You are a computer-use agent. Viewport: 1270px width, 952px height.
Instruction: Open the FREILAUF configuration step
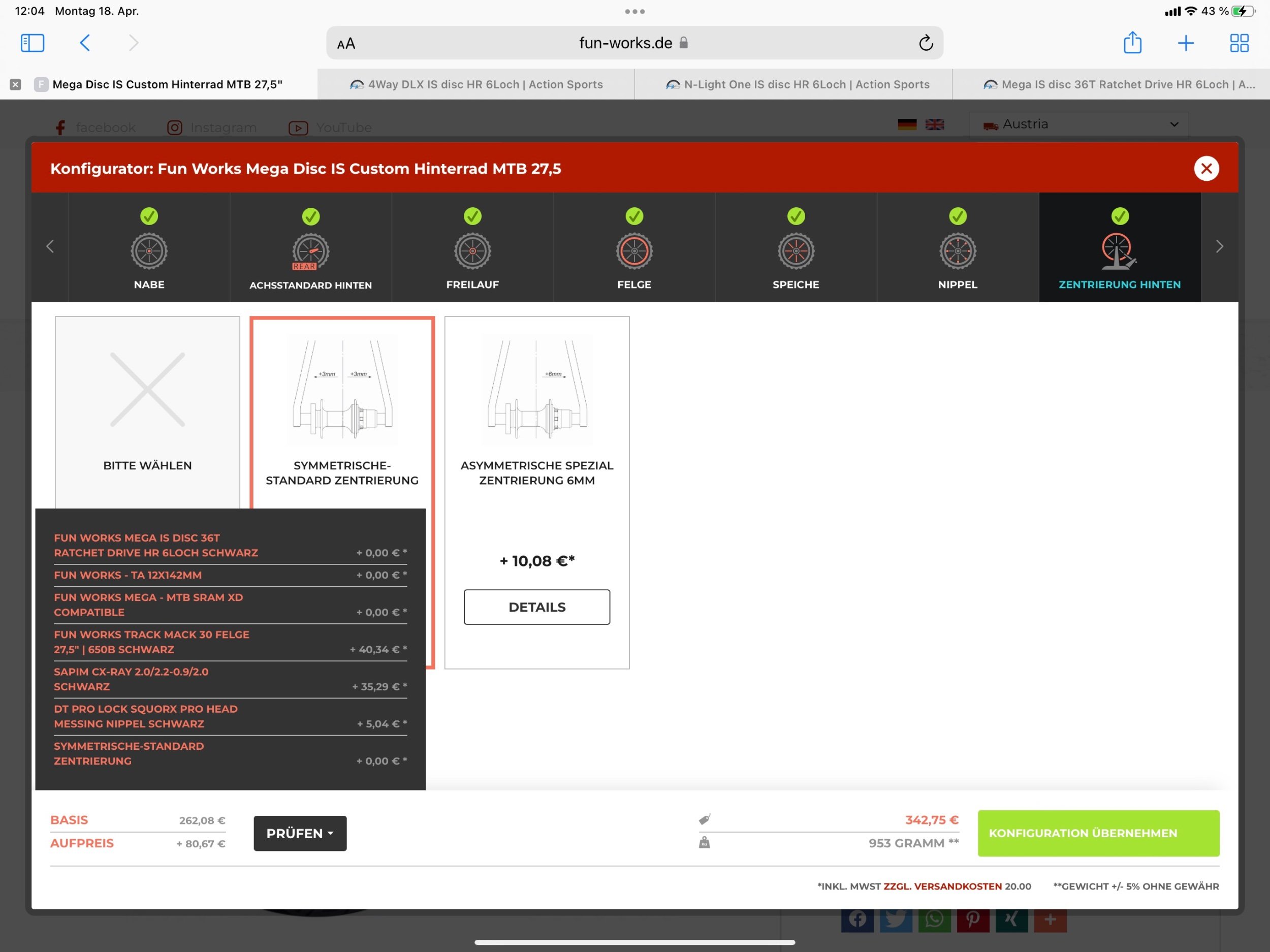coord(472,247)
